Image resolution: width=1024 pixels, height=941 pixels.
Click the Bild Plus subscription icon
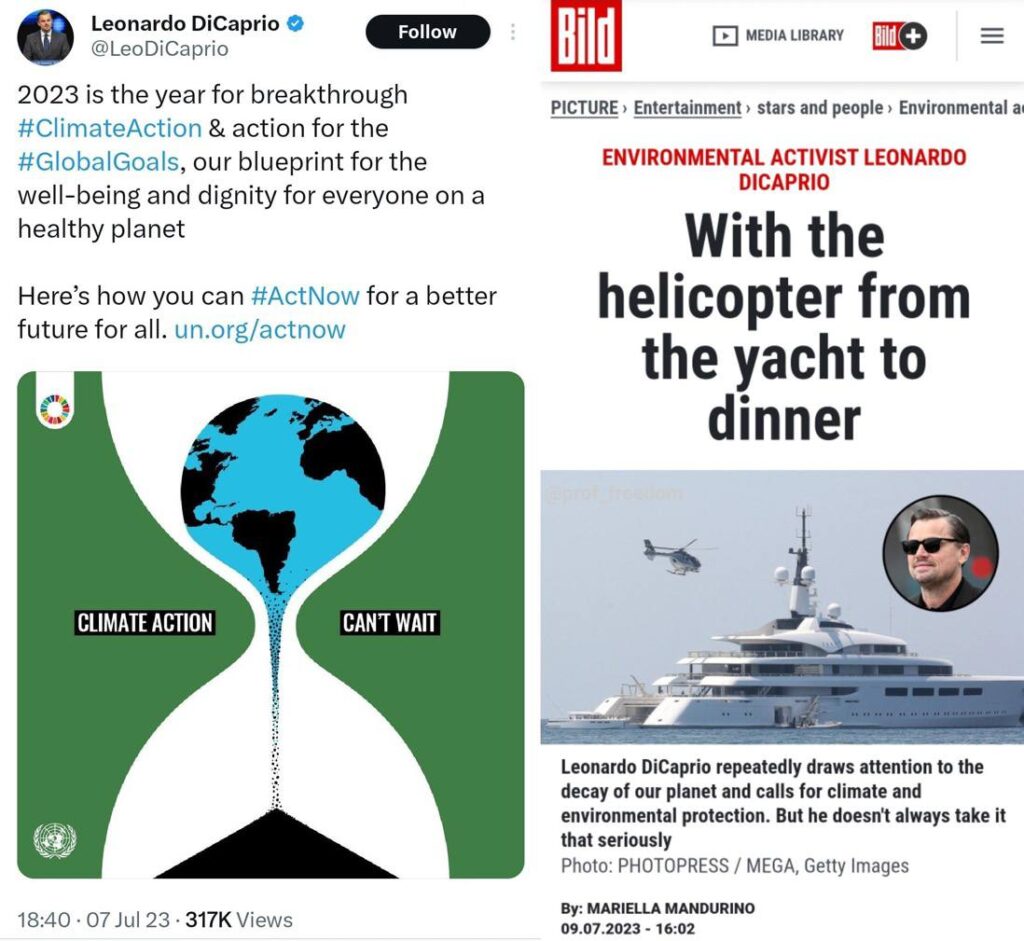(x=900, y=36)
